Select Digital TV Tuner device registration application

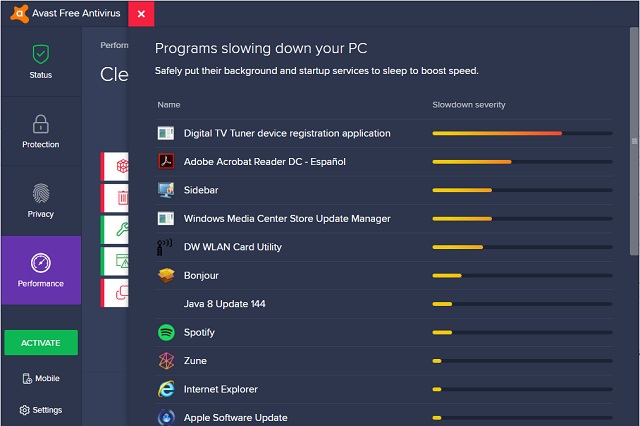(287, 133)
